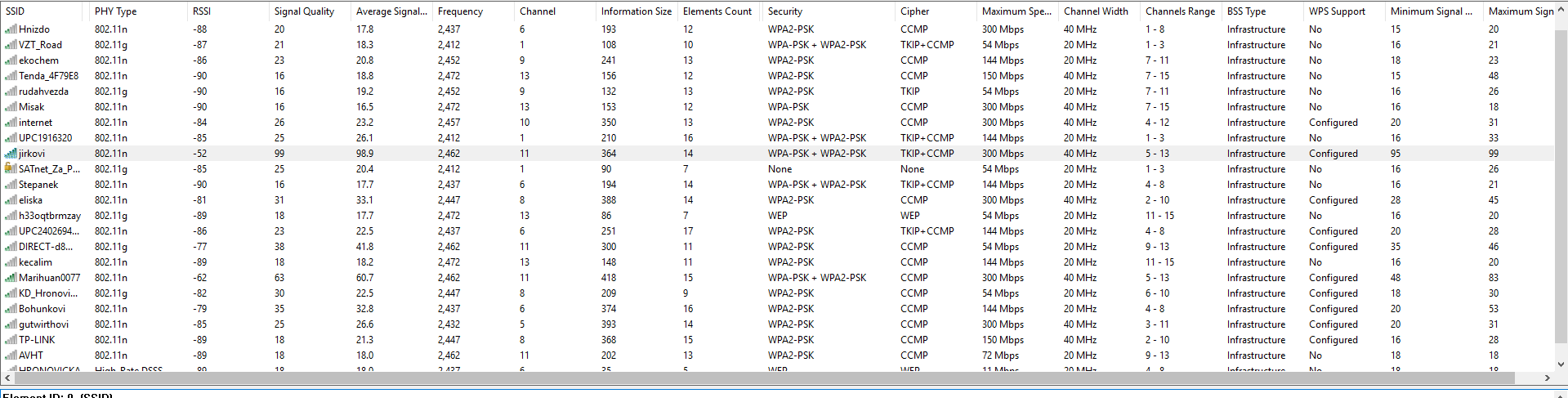Click the signal icon beside Marihuan0077
The height and width of the screenshot is (398, 1568).
pyautogui.click(x=11, y=278)
